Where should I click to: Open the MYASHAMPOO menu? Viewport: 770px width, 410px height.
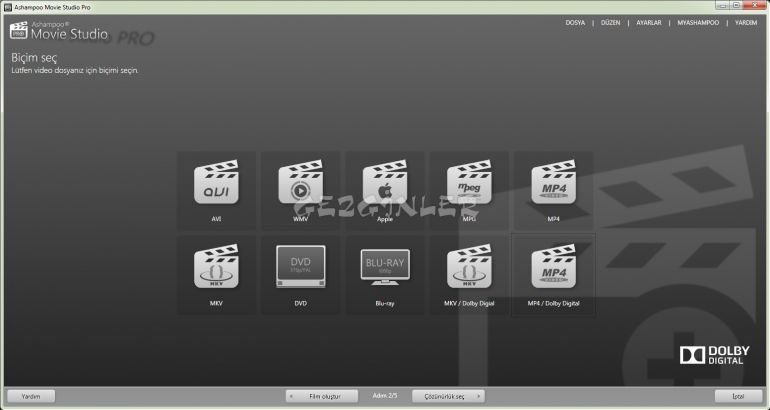[698, 23]
